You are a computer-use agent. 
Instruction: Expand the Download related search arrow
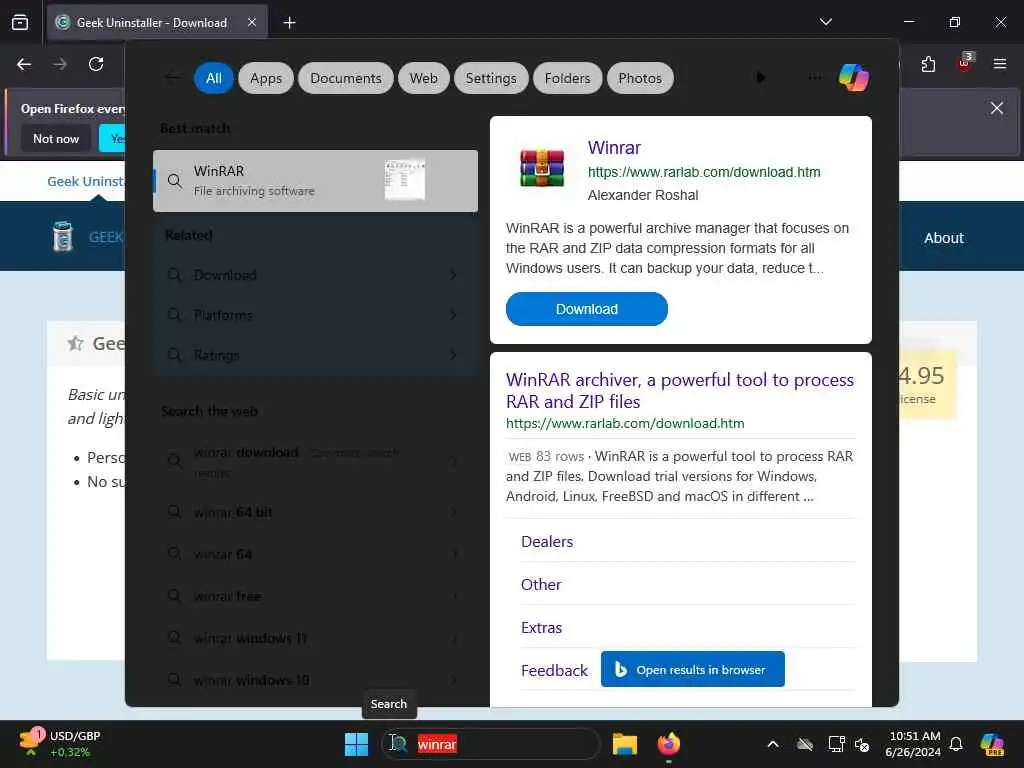click(453, 275)
